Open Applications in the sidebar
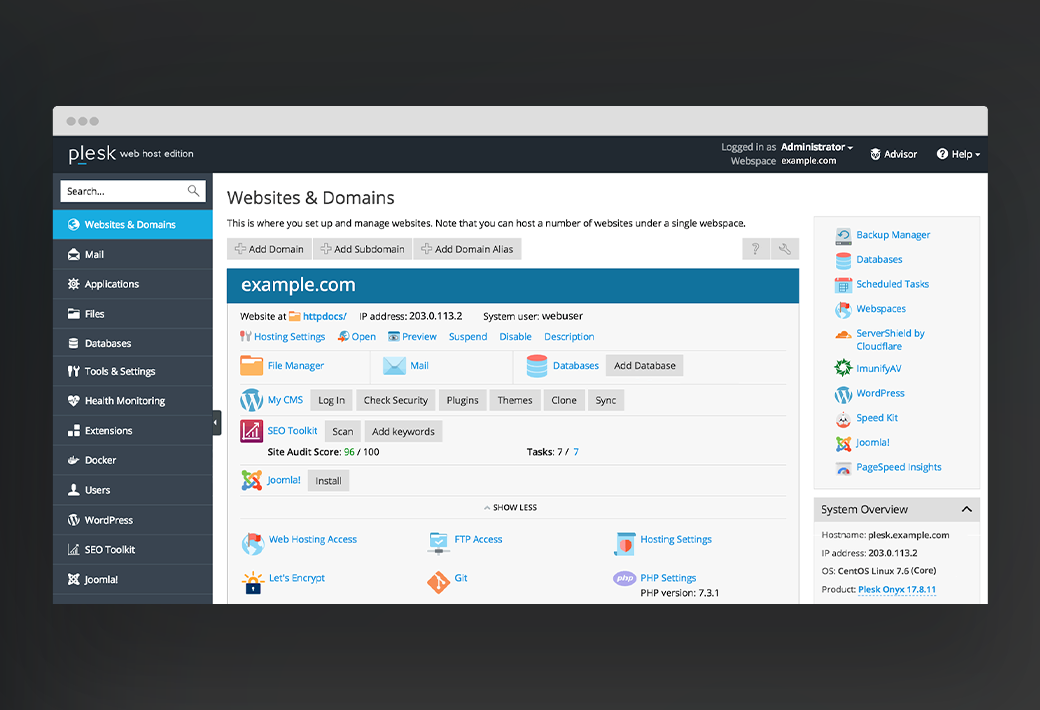The image size is (1040, 710). coord(133,284)
